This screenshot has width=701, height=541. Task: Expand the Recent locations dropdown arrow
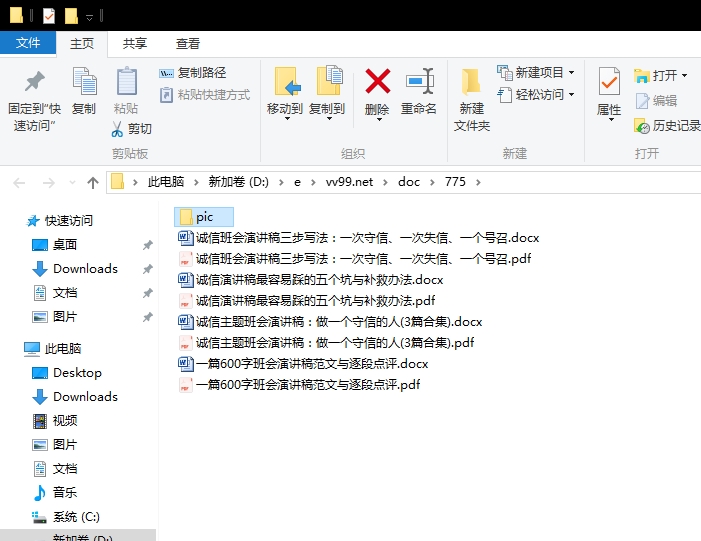click(72, 183)
